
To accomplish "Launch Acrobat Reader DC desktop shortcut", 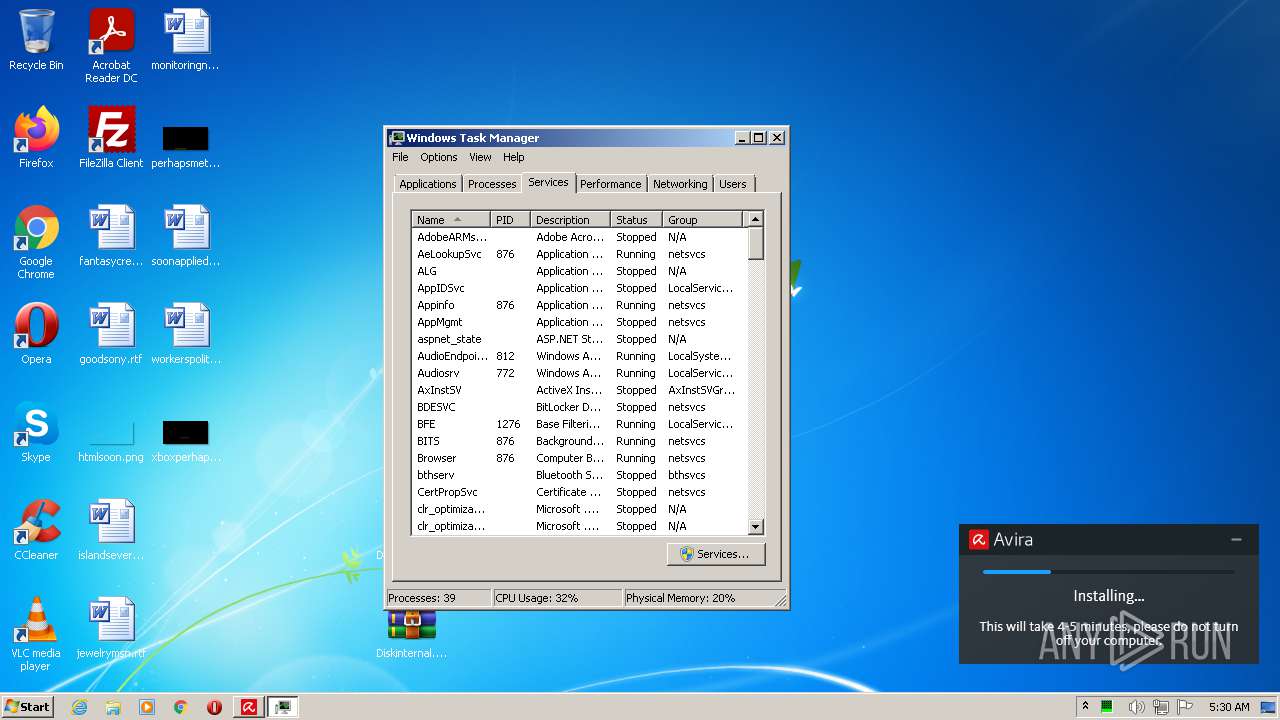I will coord(111,46).
